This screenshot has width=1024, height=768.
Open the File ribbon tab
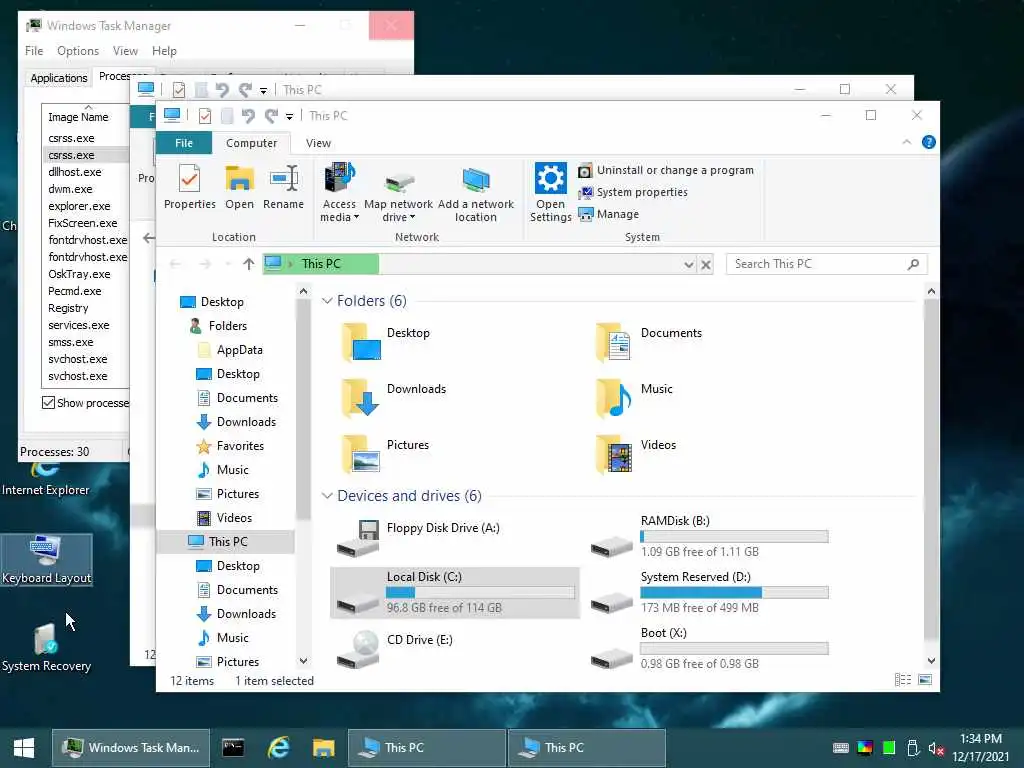pos(184,143)
